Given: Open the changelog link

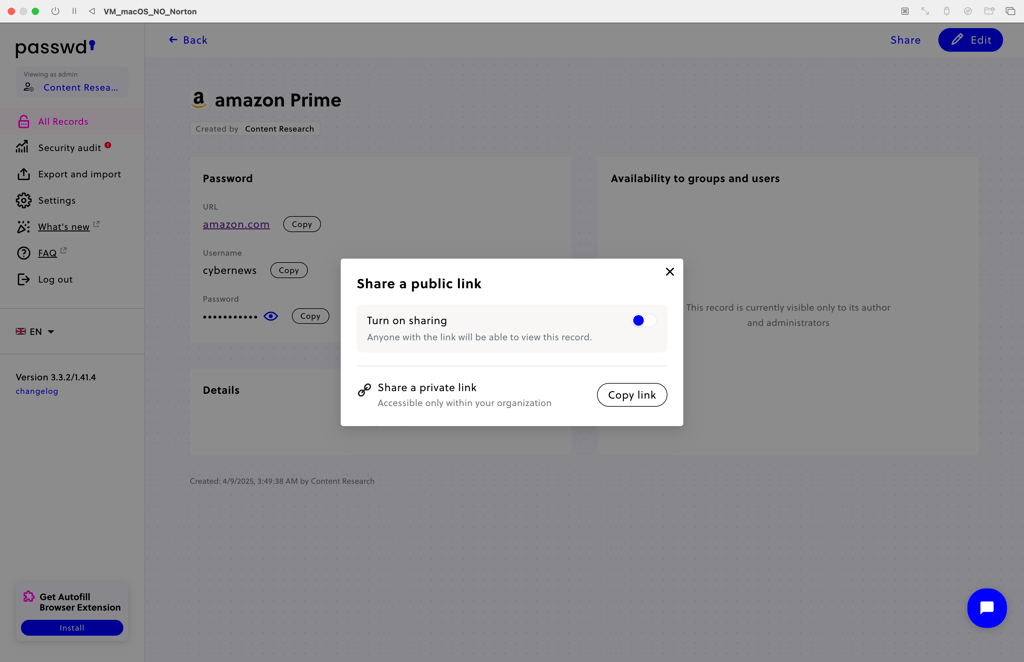Looking at the screenshot, I should point(37,391).
